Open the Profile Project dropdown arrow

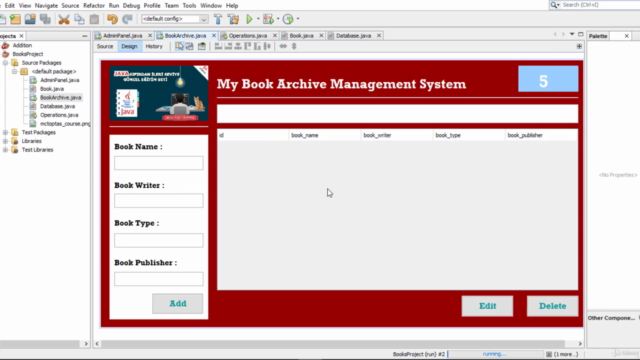click(x=298, y=19)
